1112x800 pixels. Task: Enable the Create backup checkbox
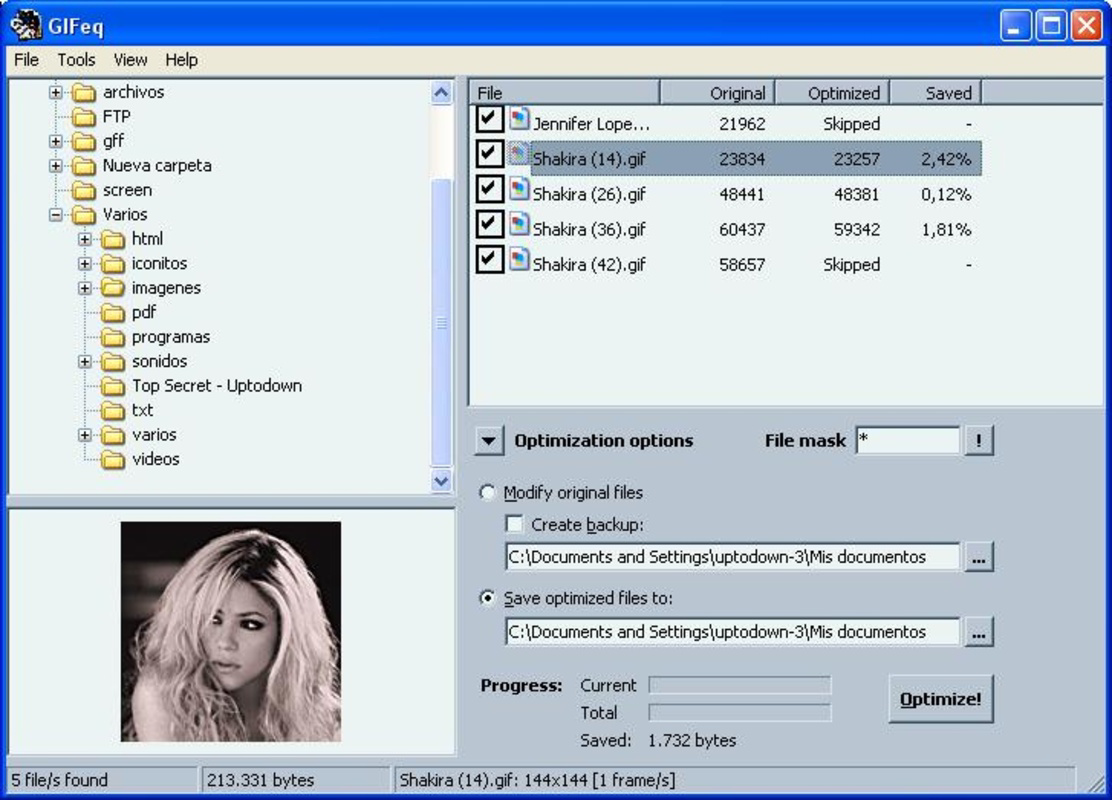[x=514, y=524]
